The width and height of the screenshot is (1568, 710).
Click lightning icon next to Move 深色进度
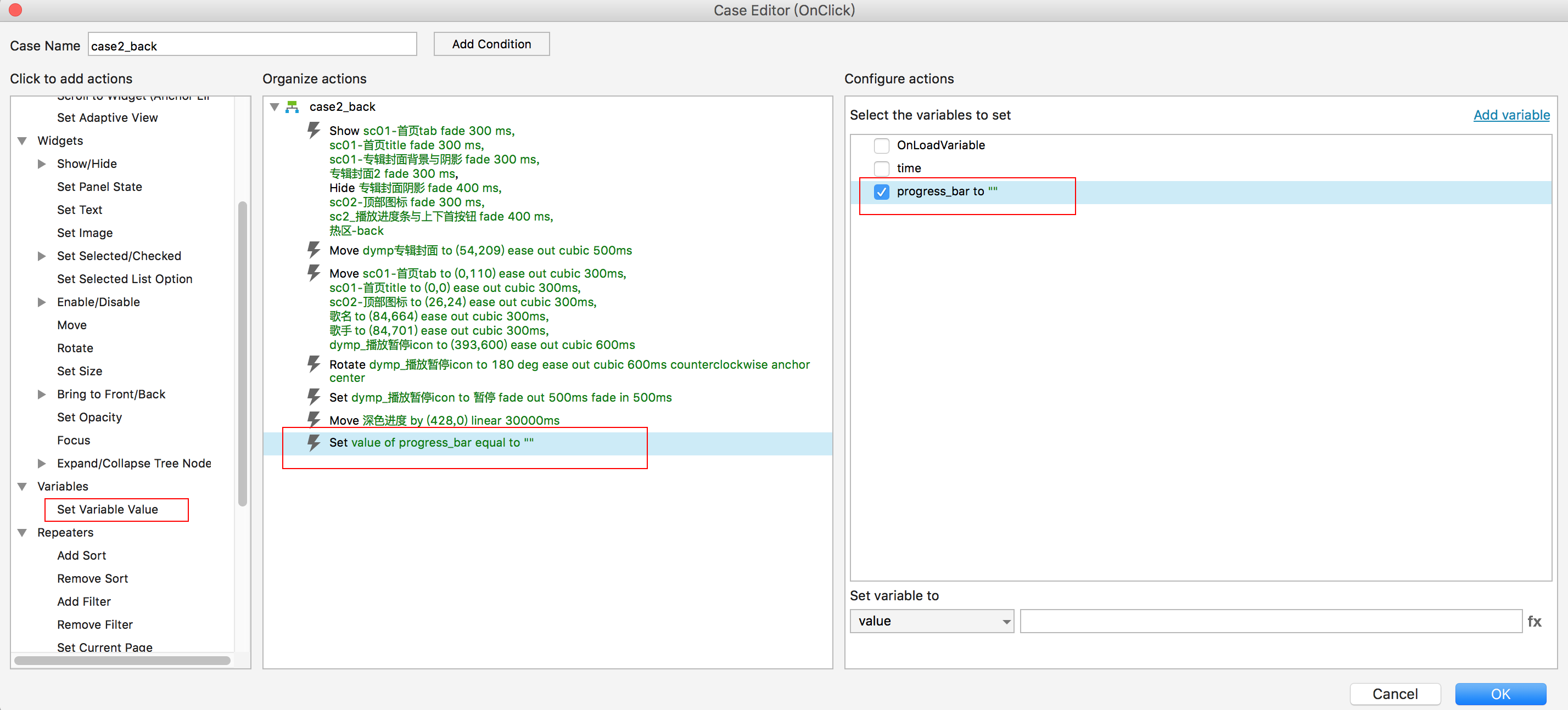point(313,420)
